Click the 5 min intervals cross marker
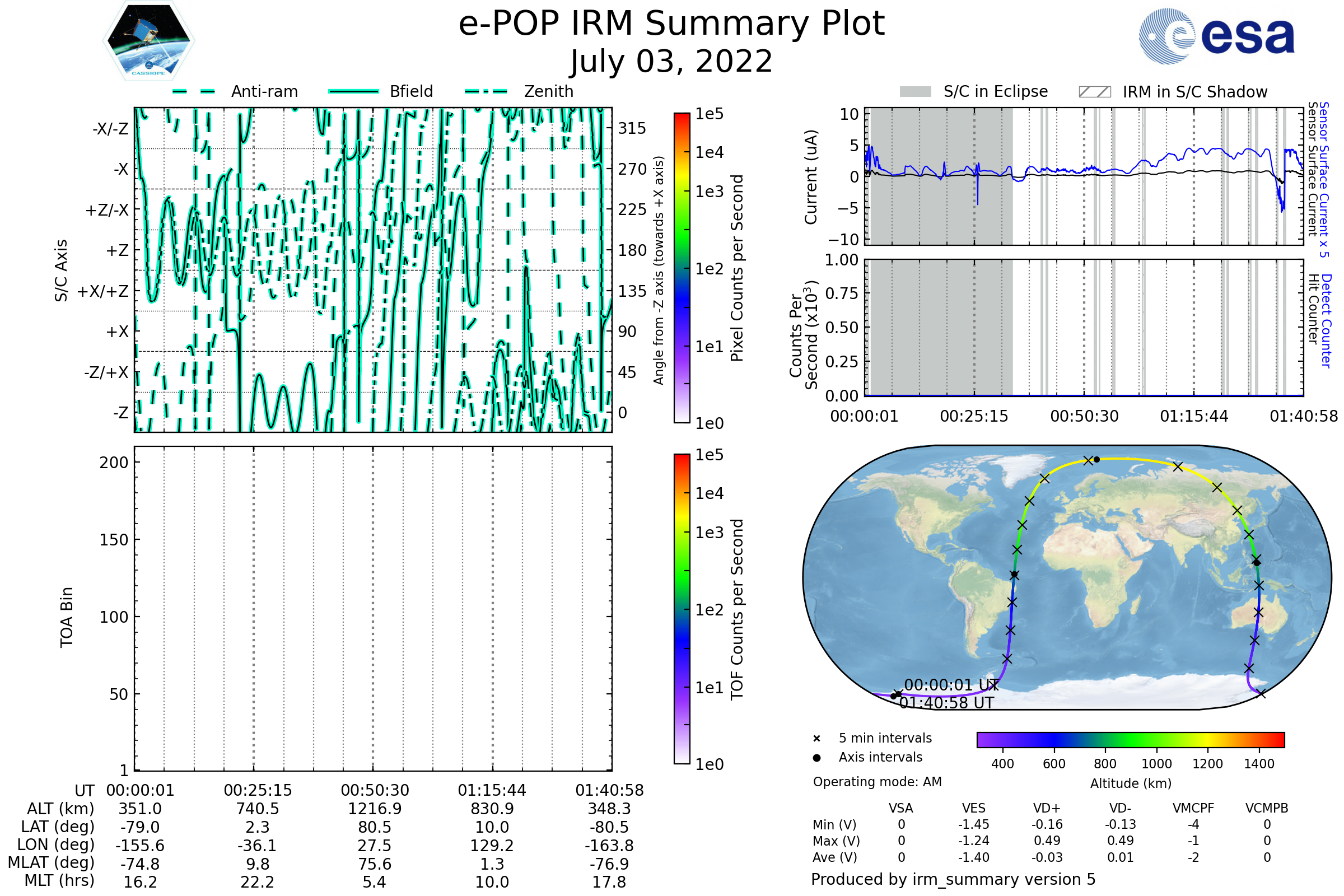The width and height of the screenshot is (1344, 896). pos(816,739)
